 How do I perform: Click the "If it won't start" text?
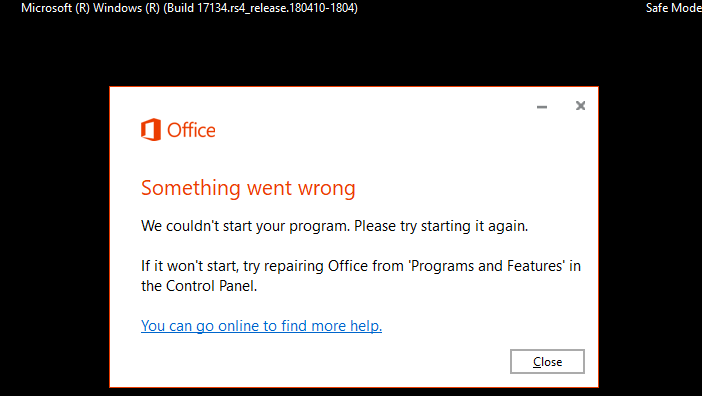(x=189, y=266)
